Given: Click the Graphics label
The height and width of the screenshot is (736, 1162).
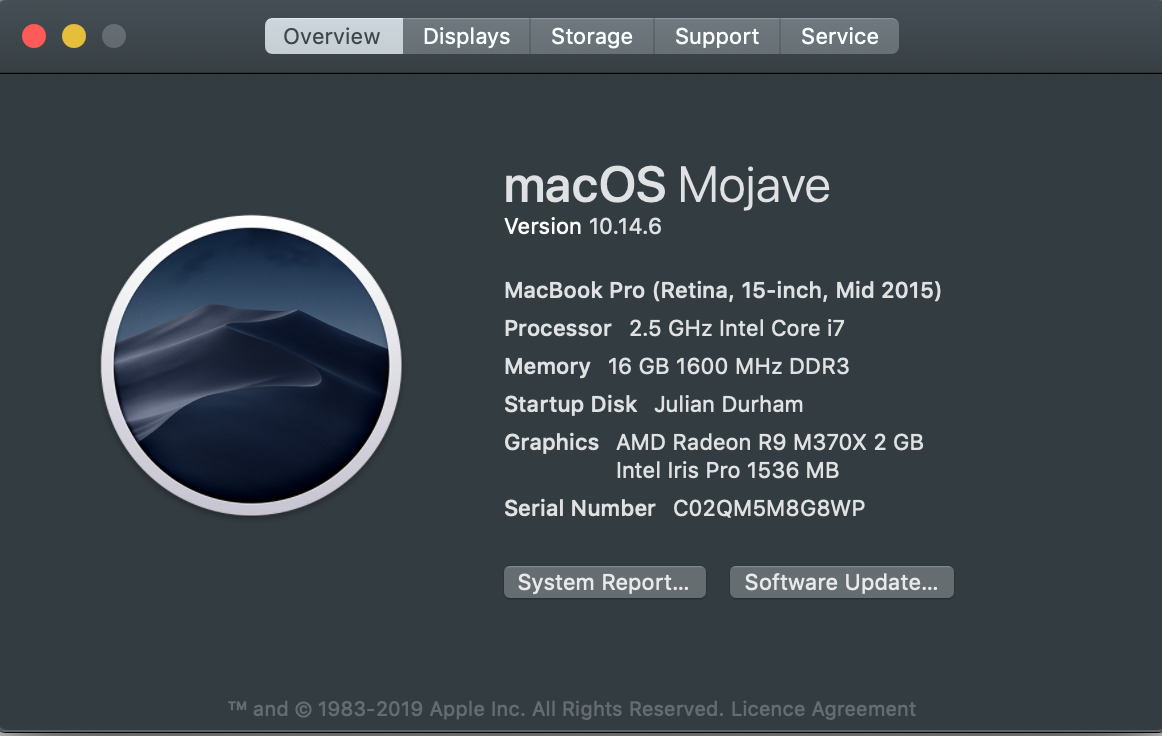Looking at the screenshot, I should 551,442.
